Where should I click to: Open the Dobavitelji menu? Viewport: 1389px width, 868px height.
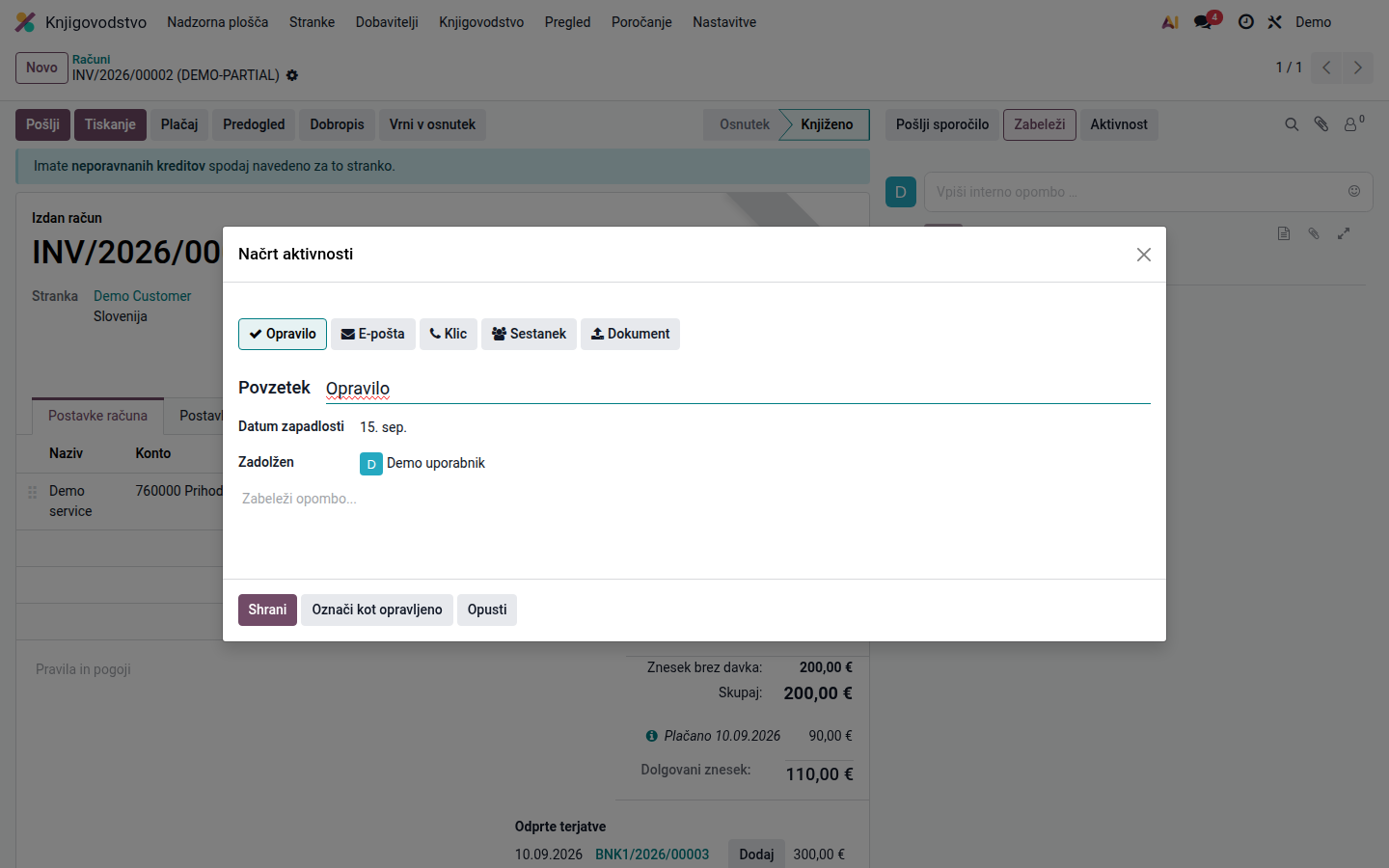point(387,22)
